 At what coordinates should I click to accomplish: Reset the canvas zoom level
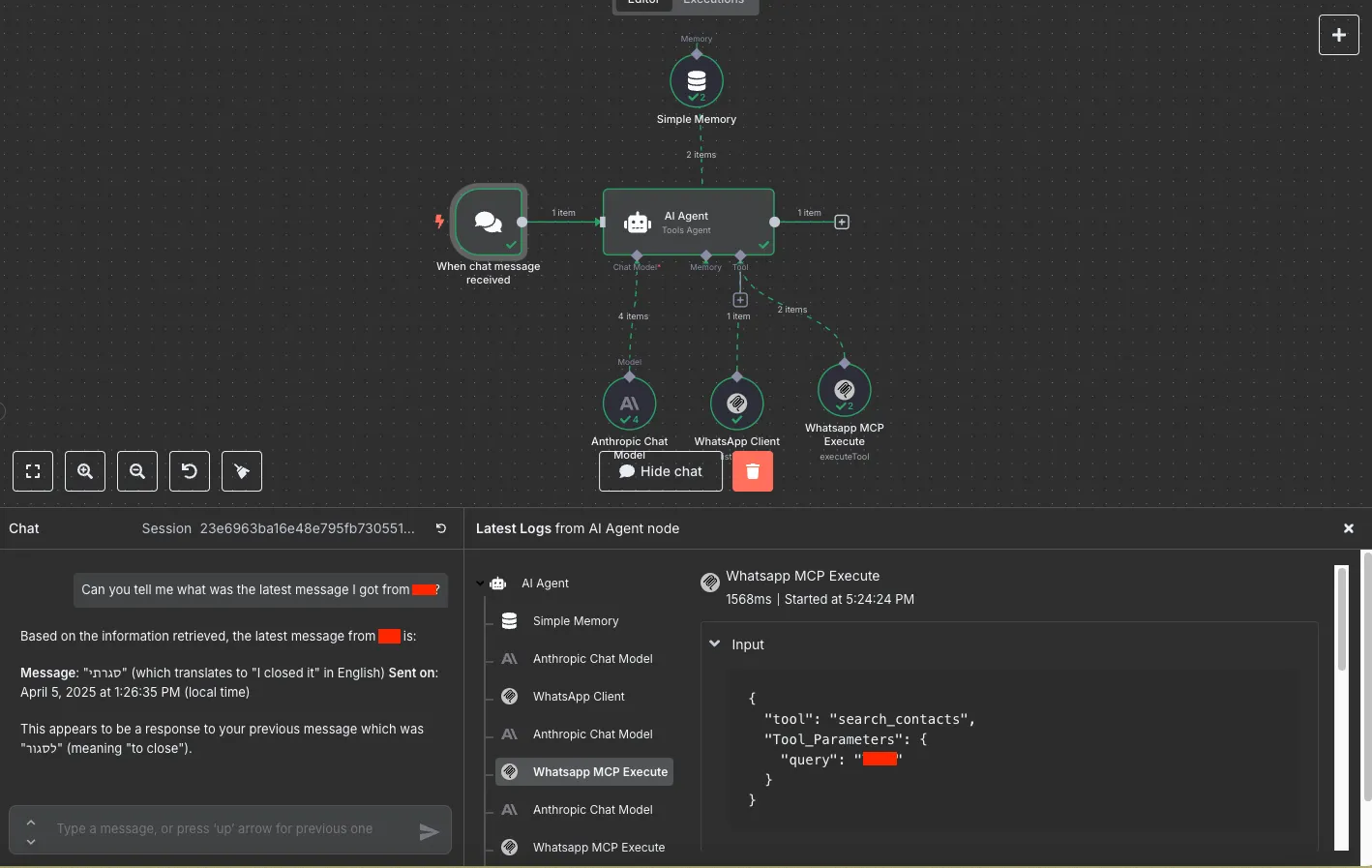point(190,471)
